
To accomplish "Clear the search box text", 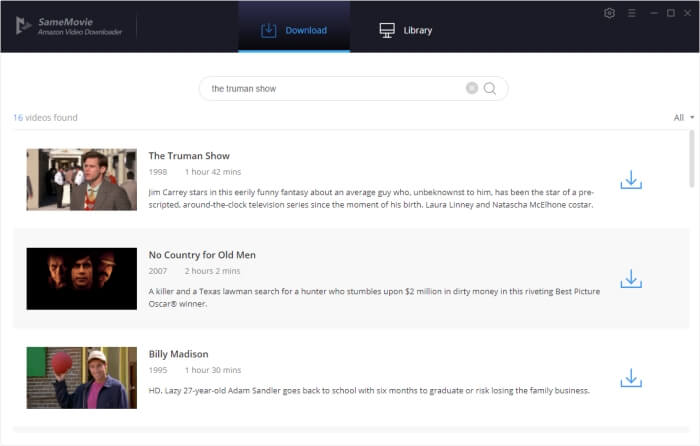I will (x=471, y=88).
